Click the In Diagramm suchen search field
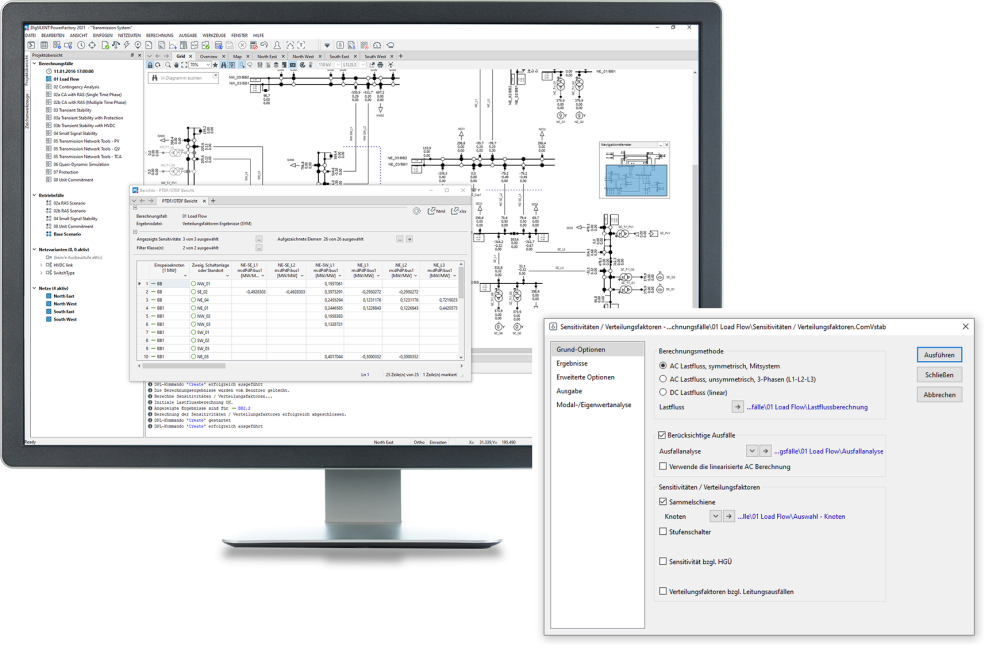This screenshot has height=664, width=1000. tap(183, 78)
